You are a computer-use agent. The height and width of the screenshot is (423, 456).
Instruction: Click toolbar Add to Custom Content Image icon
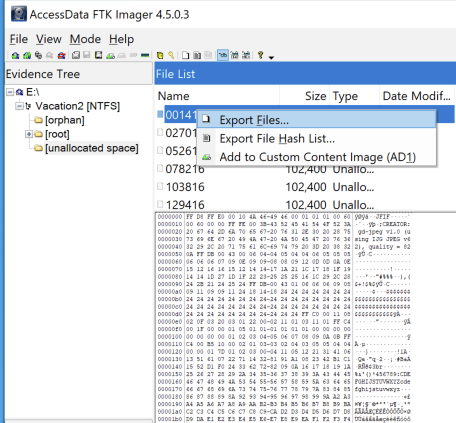[110, 55]
